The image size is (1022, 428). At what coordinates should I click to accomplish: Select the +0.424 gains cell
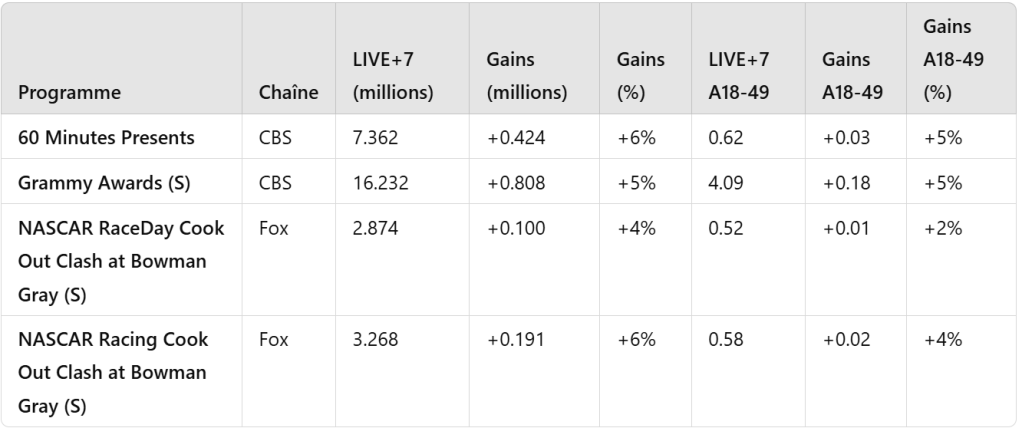click(515, 138)
